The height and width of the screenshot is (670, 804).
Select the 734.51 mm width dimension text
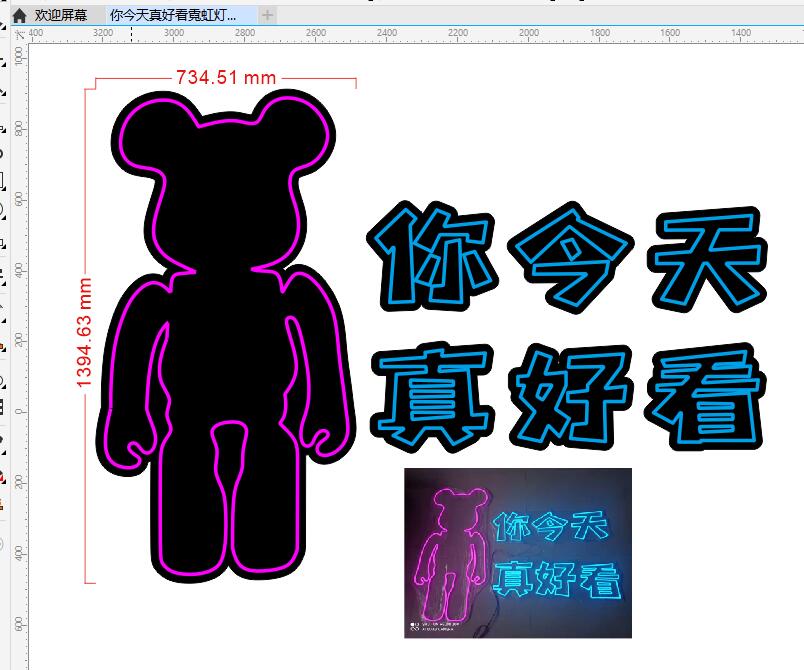pos(226,78)
